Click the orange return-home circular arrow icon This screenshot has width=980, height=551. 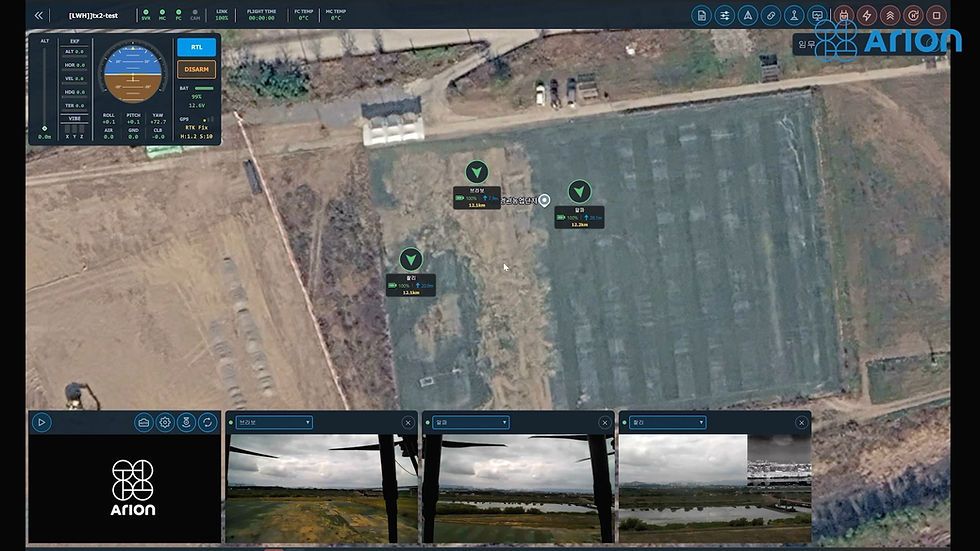tap(913, 16)
